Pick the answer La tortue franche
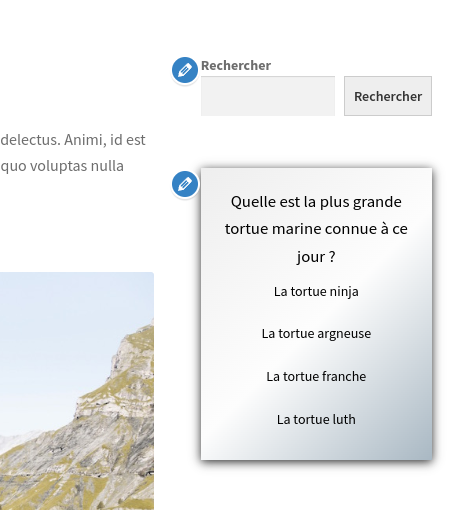 [x=316, y=377]
